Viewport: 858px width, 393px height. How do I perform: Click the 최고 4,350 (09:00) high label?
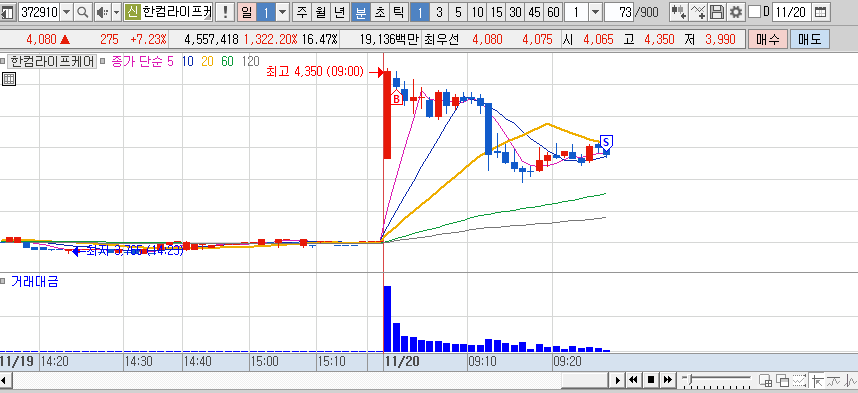(315, 71)
